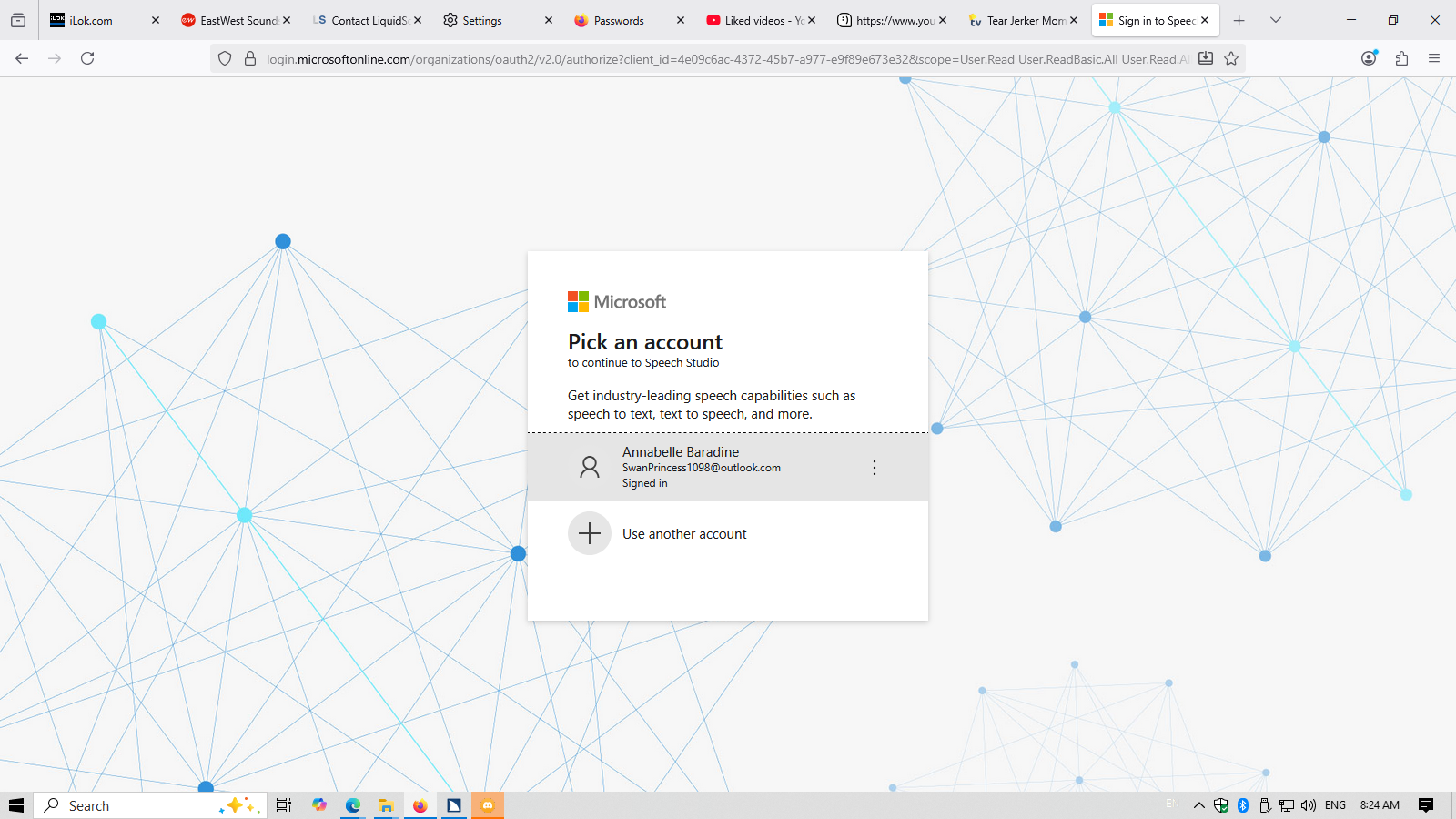Open clock showing 8:24 AM
Image resolution: width=1456 pixels, height=819 pixels.
click(1380, 805)
